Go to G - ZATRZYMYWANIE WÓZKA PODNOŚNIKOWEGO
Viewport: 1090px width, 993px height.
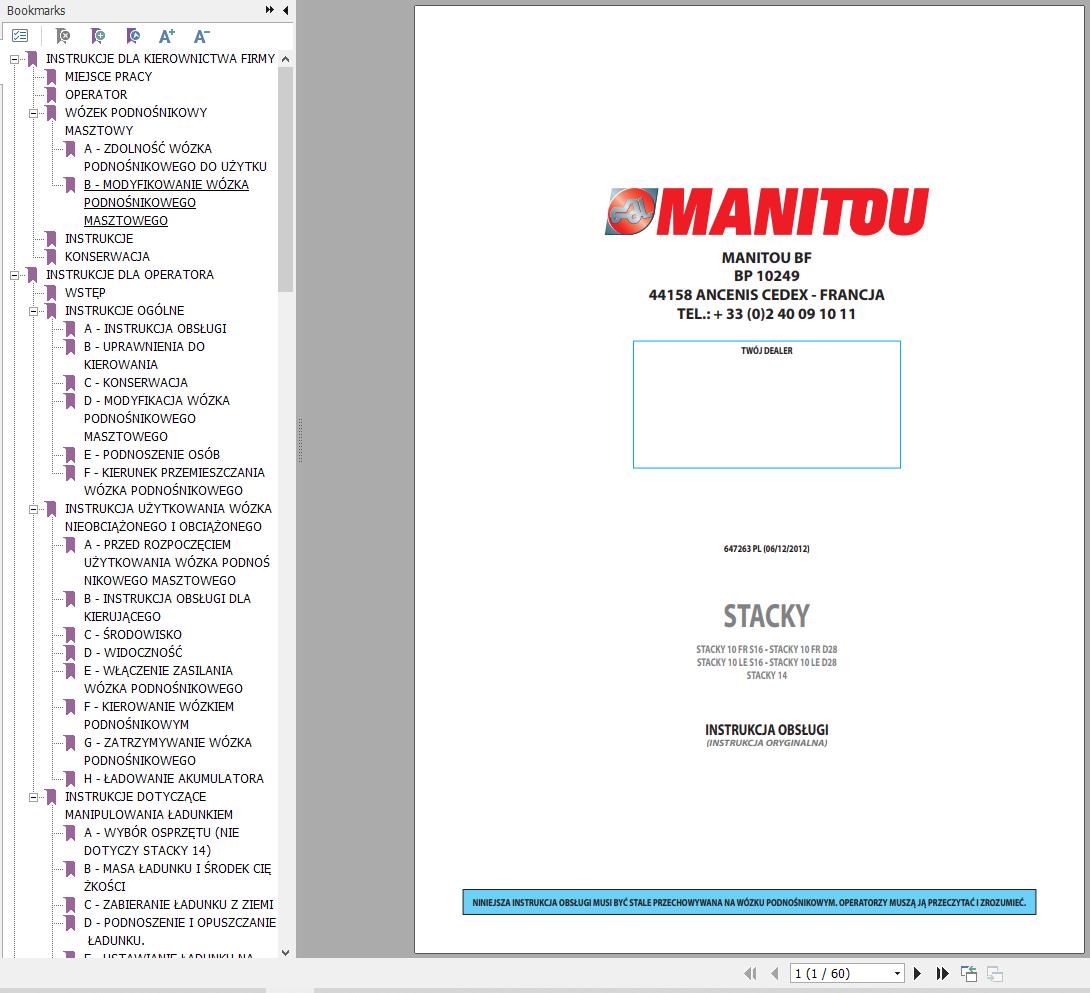[x=168, y=752]
